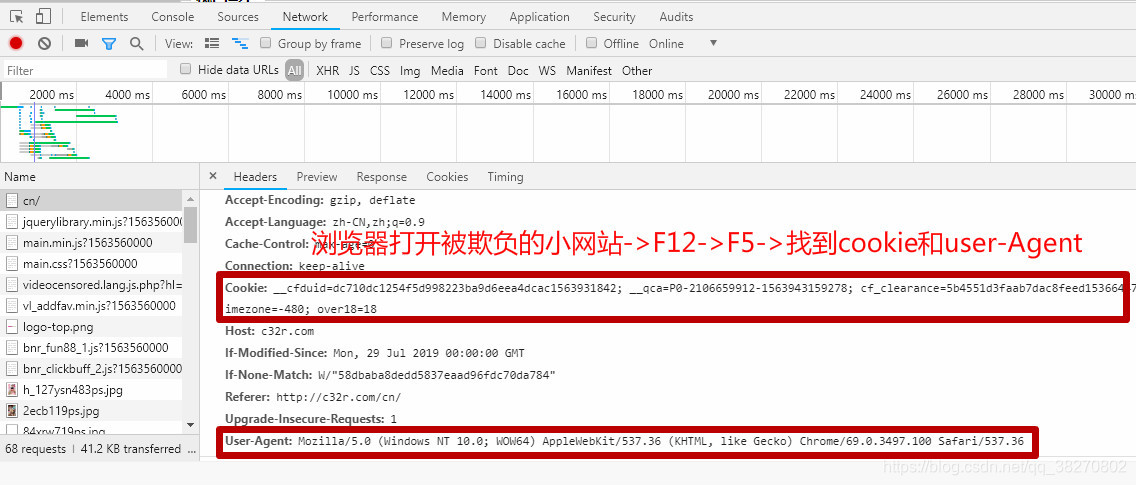Viewport: 1136px width, 485px height.
Task: Filter requests by WS
Action: (547, 70)
